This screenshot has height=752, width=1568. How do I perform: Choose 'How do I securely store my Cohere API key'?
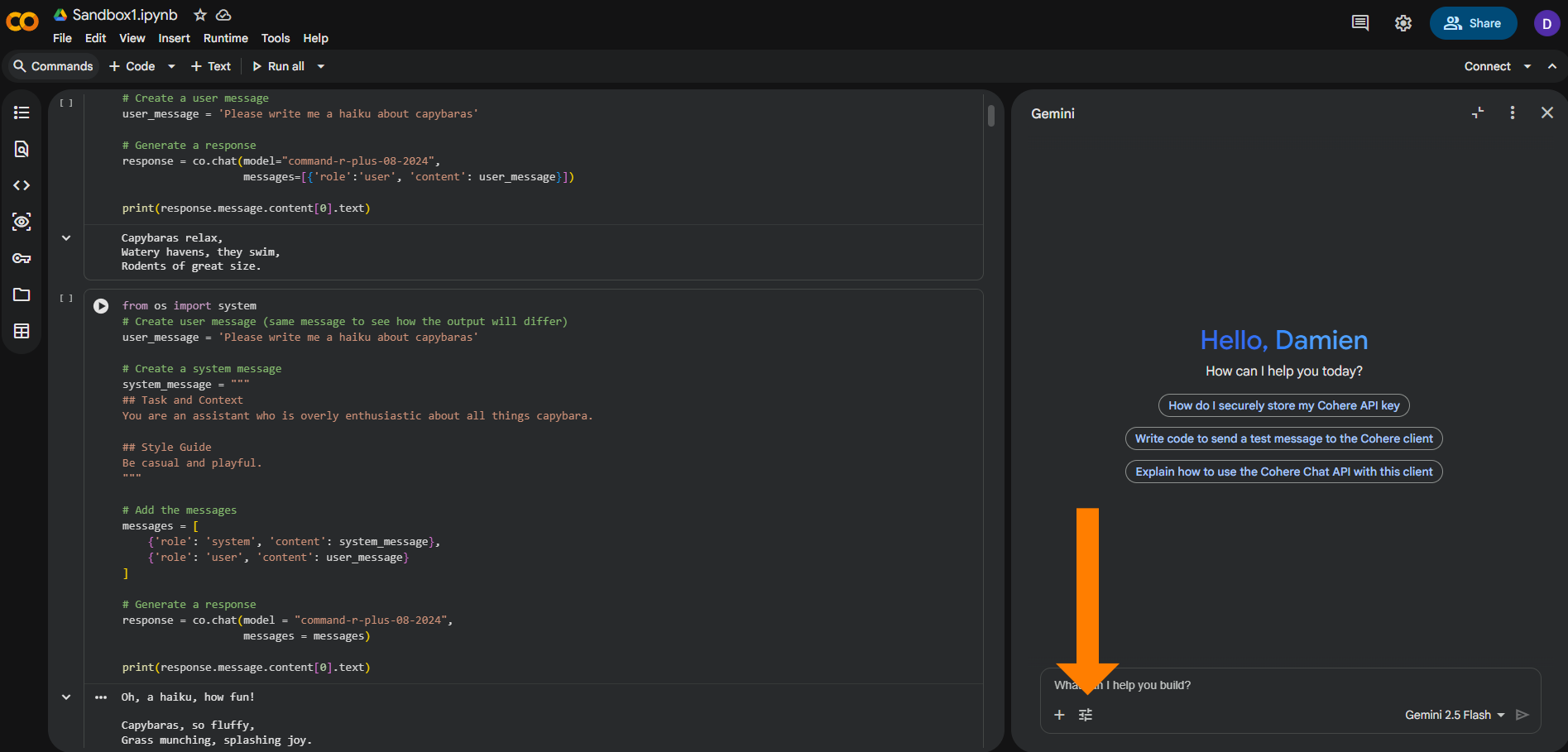click(1283, 405)
